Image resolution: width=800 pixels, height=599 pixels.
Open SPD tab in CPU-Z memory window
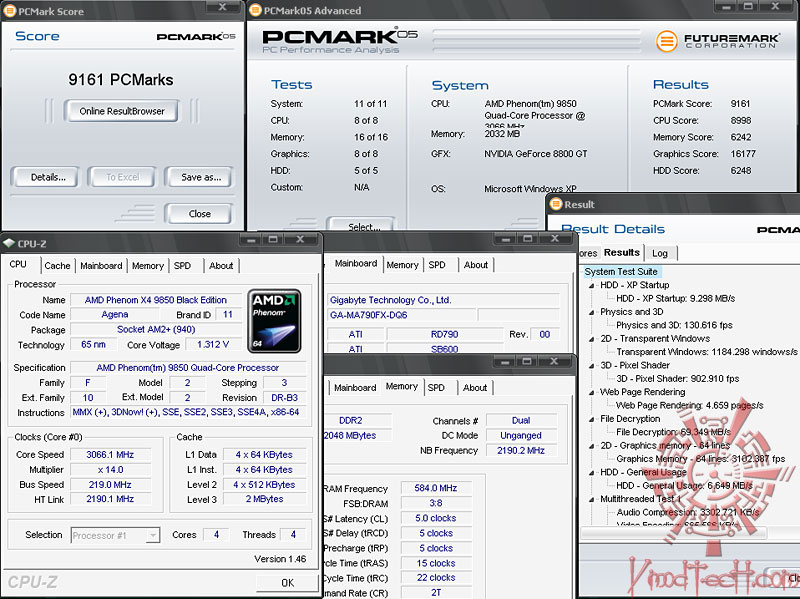(436, 388)
